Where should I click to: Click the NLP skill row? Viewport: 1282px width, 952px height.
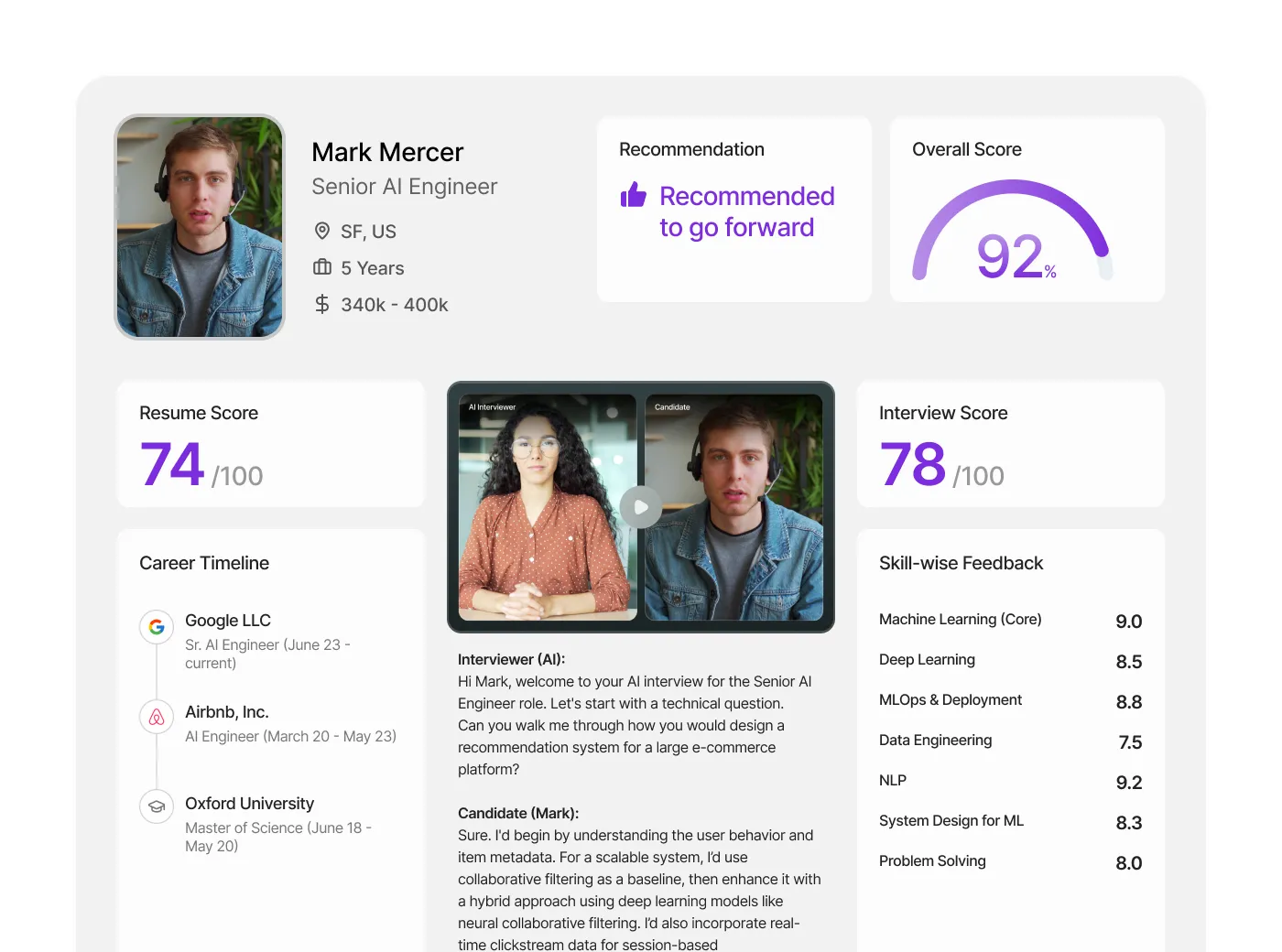pos(1011,781)
